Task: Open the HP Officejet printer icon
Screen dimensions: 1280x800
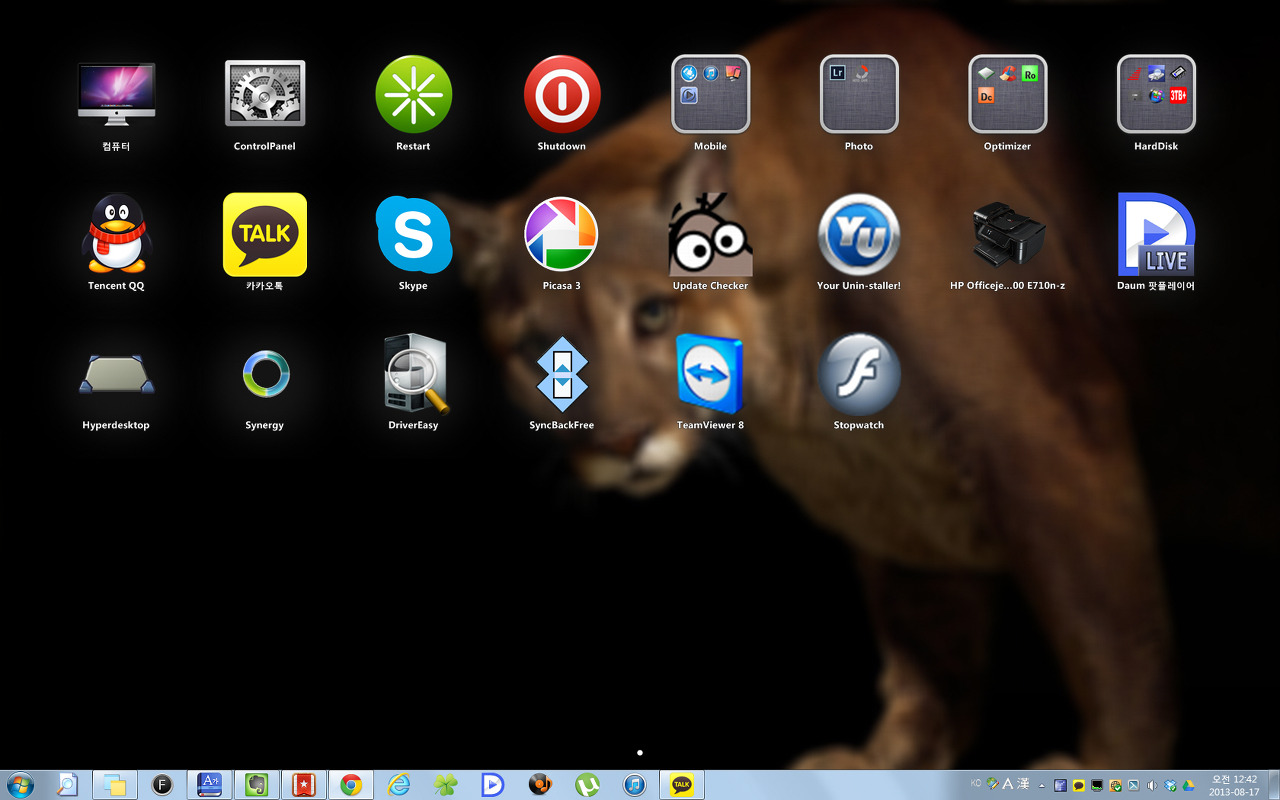Action: coord(1007,234)
